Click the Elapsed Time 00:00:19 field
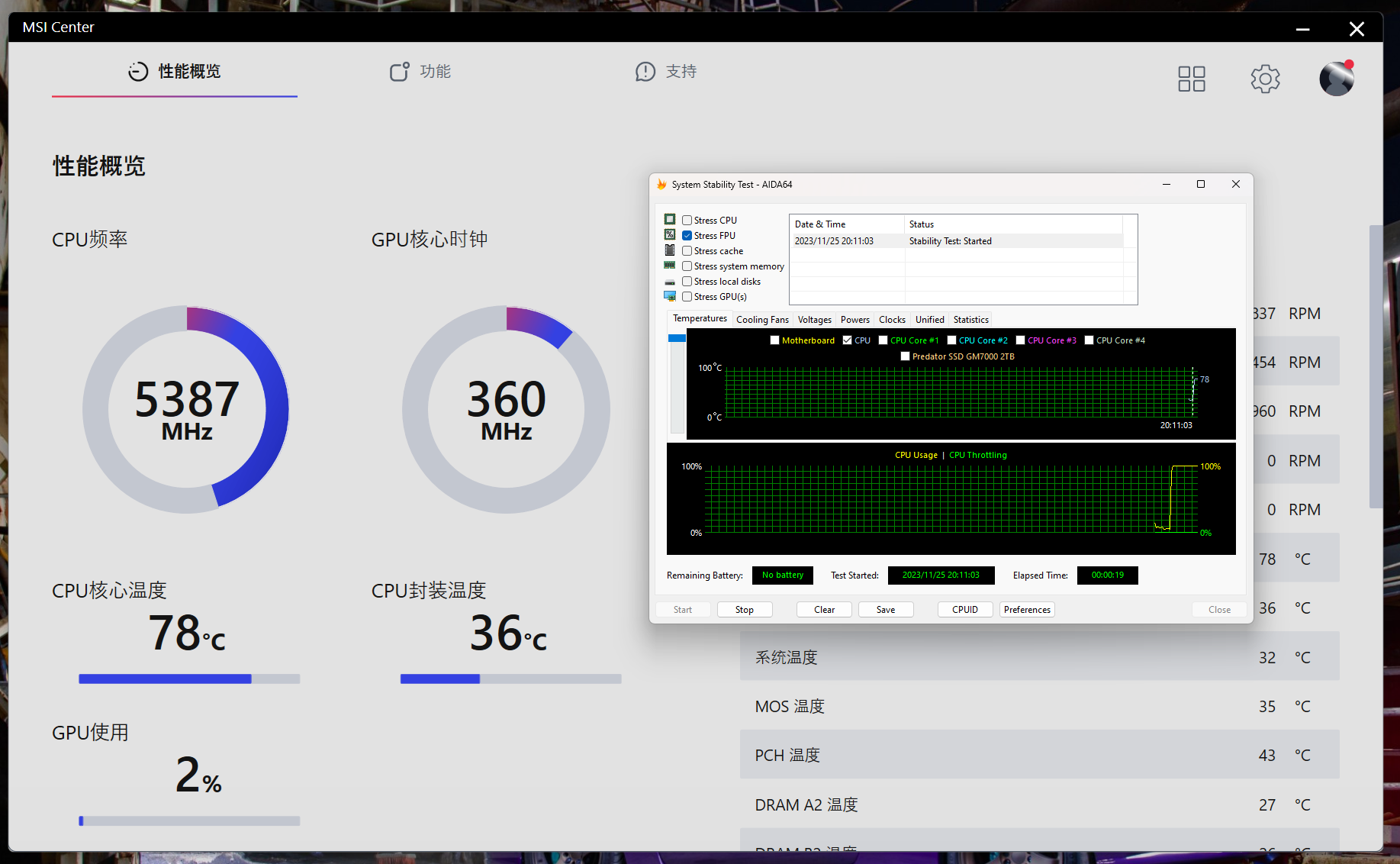 tap(1107, 575)
